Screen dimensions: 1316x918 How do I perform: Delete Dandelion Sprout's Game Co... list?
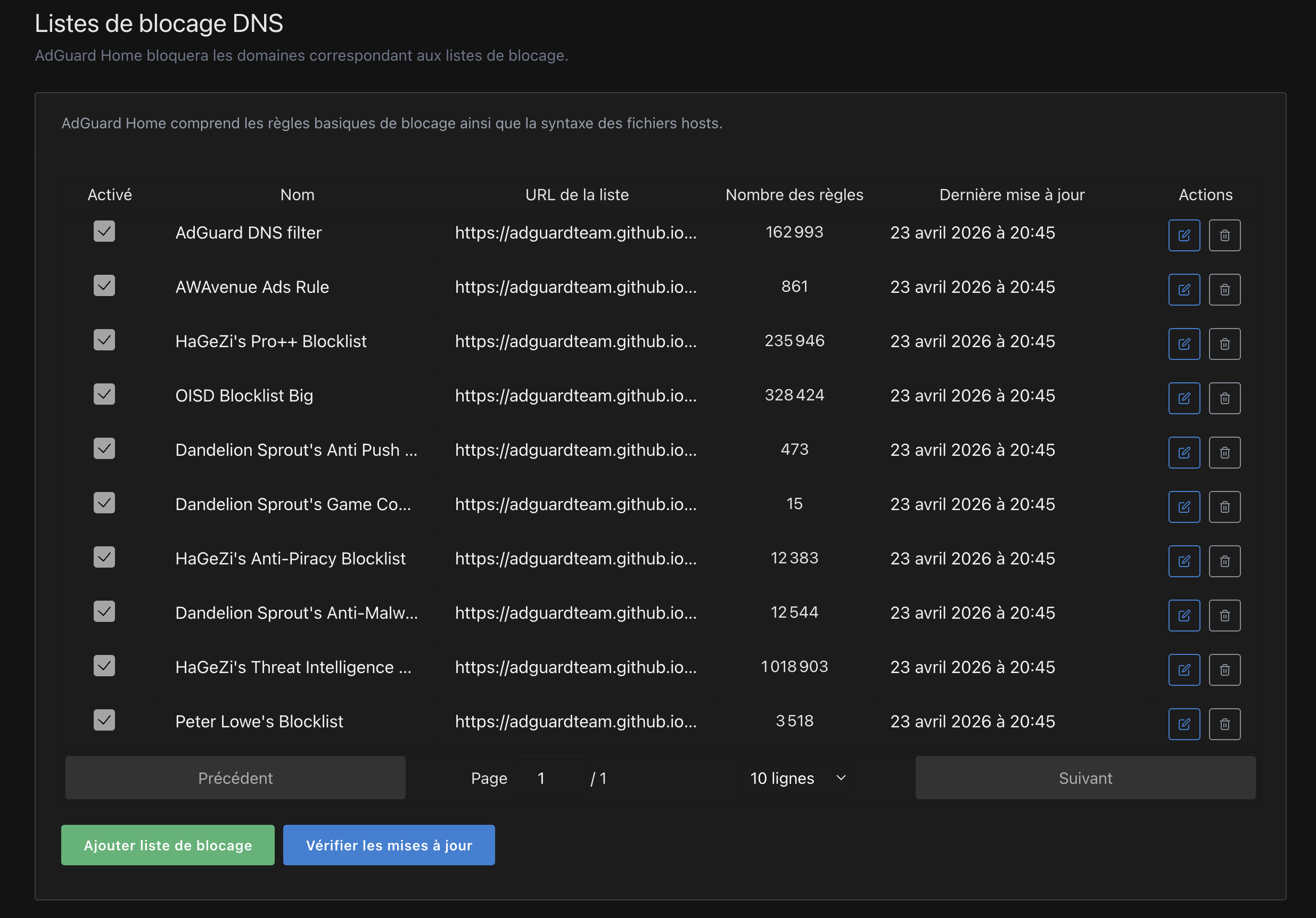pyautogui.click(x=1225, y=507)
